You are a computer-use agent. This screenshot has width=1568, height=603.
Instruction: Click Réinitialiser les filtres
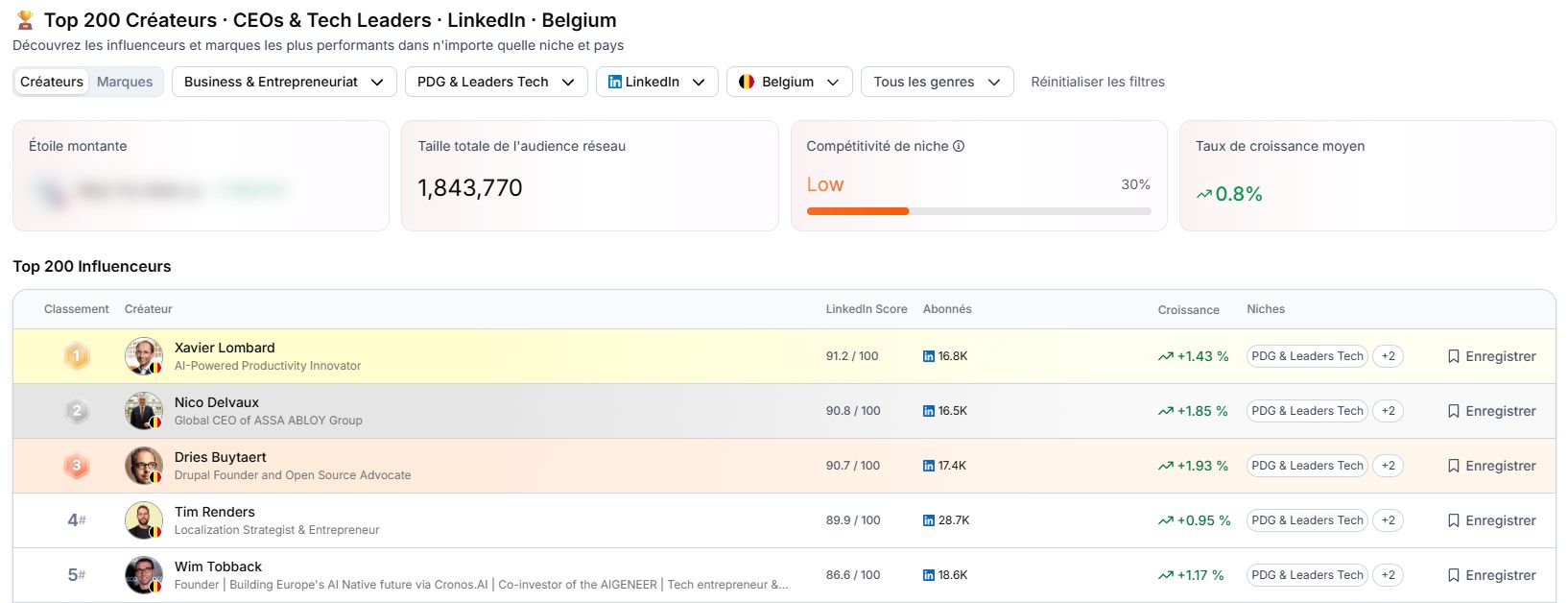[x=1098, y=82]
